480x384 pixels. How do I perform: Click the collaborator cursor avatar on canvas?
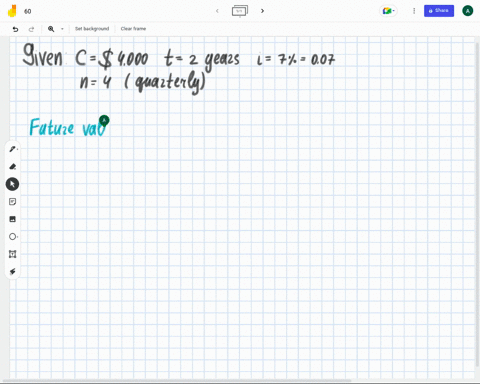click(104, 120)
